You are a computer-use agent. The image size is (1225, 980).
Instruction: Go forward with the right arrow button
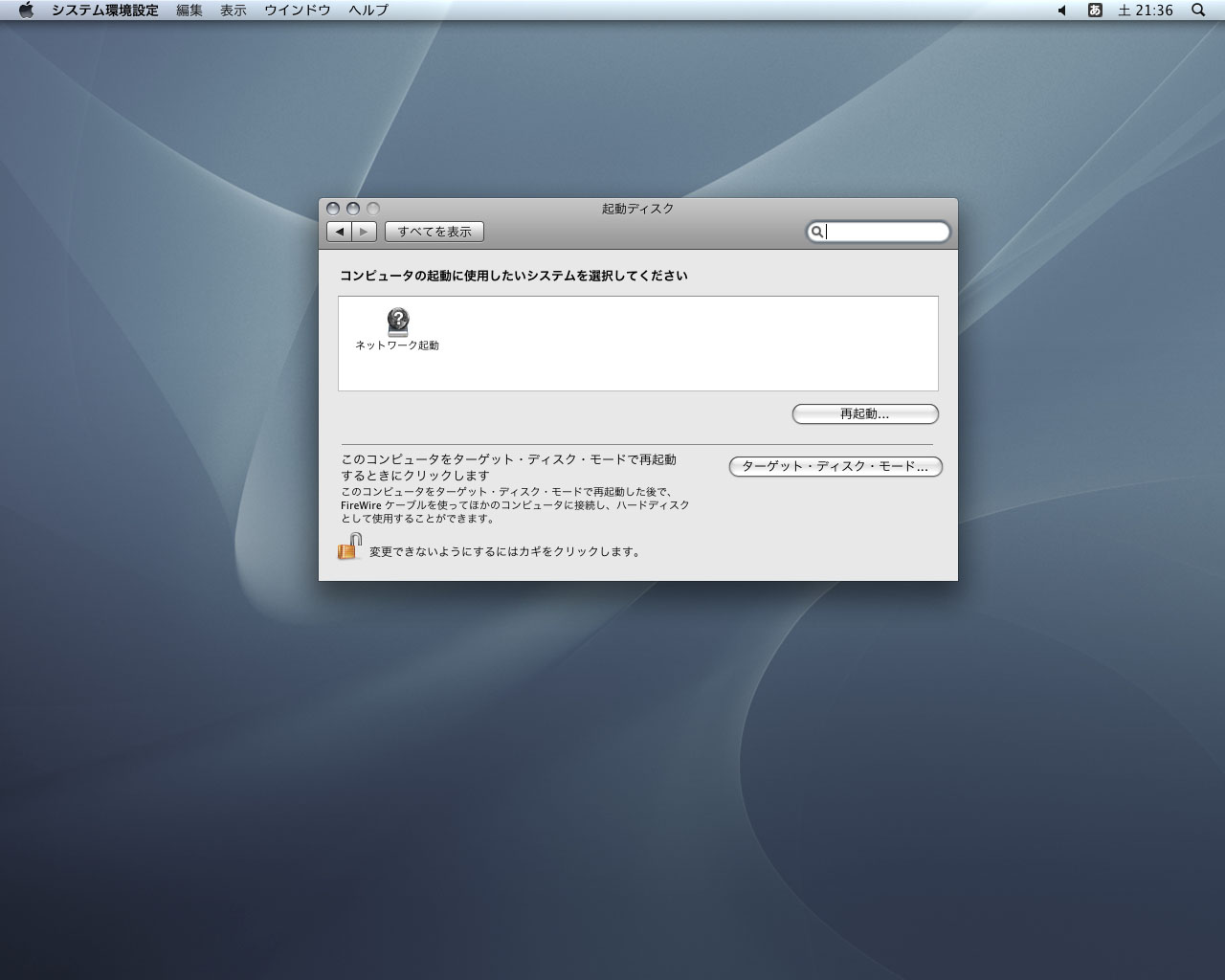(x=364, y=232)
